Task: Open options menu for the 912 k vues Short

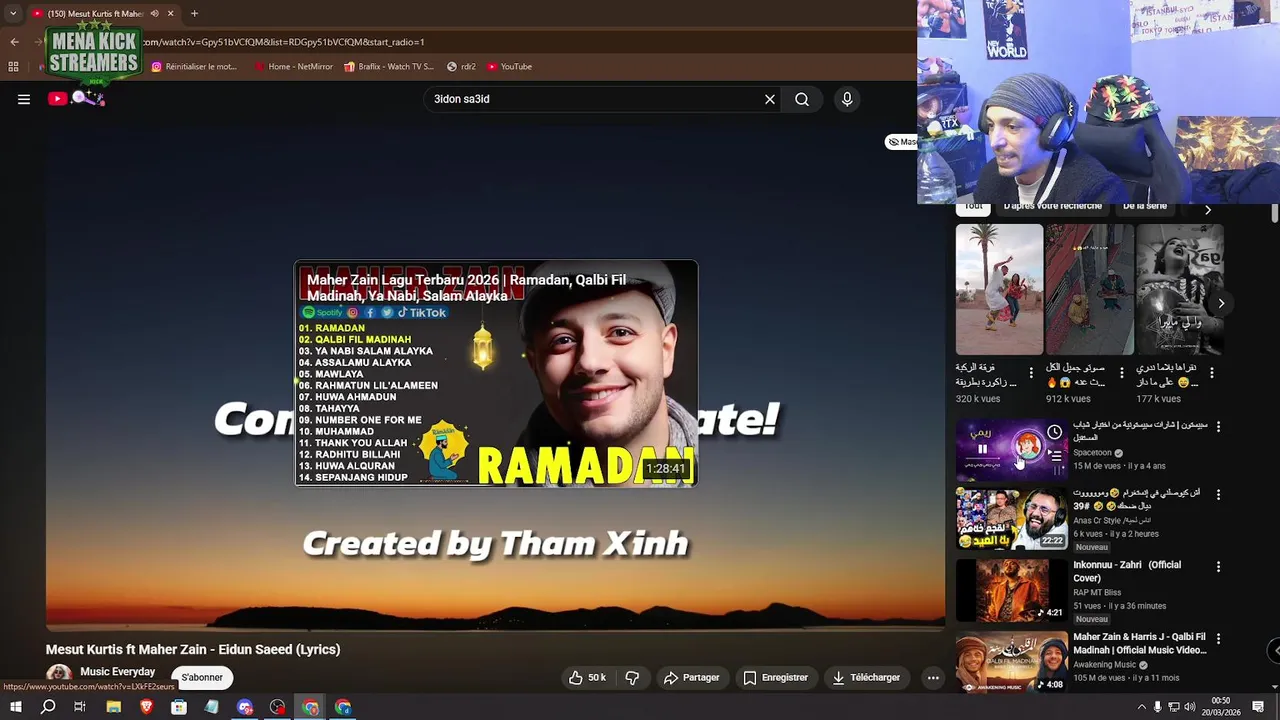Action: point(1121,373)
